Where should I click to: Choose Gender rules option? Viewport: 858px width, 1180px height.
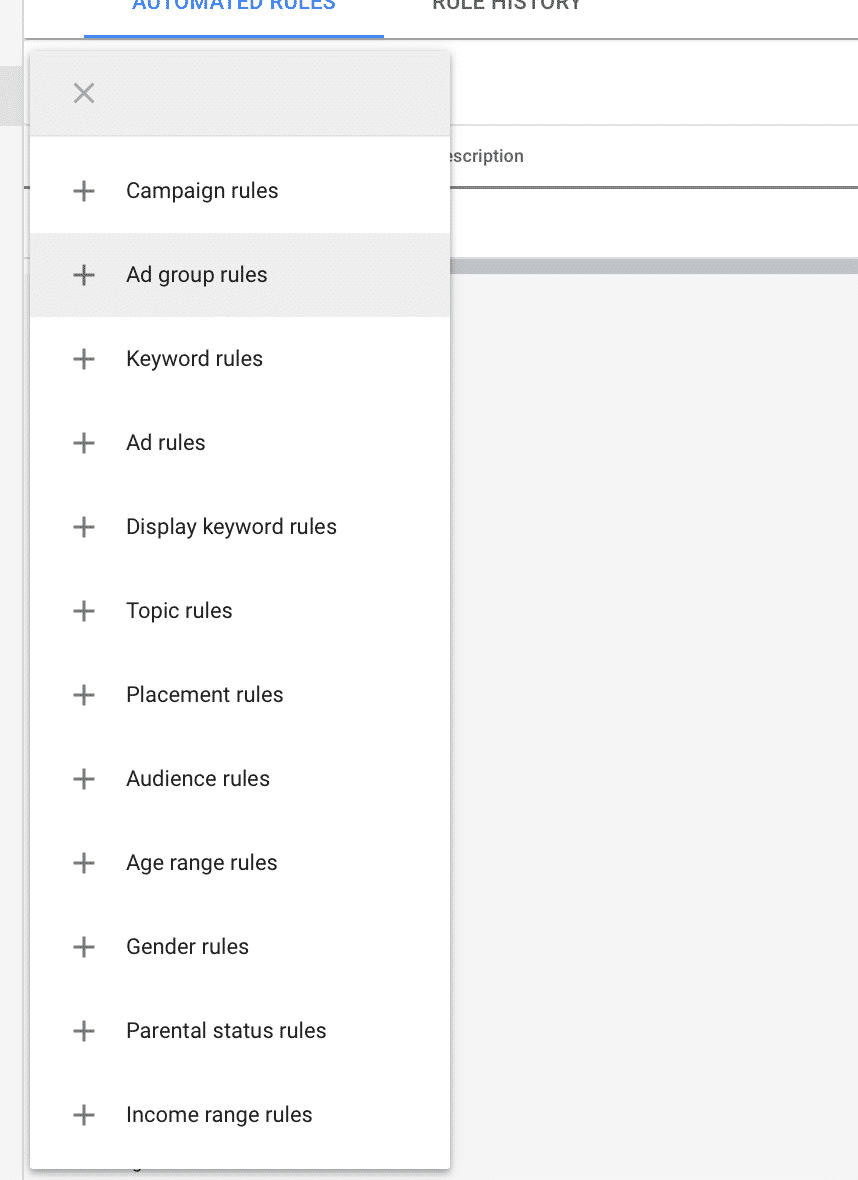[239, 947]
